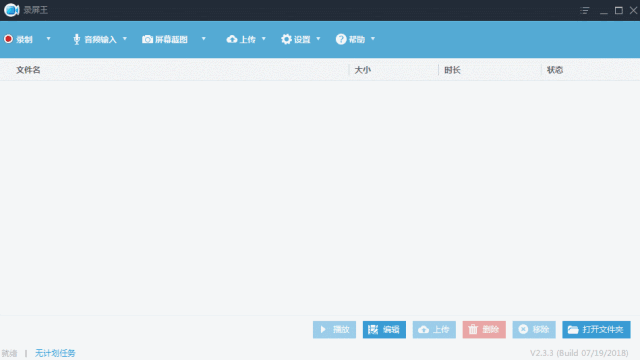This screenshot has width=640, height=360.
Task: Maximize the window
Action: 619,10
